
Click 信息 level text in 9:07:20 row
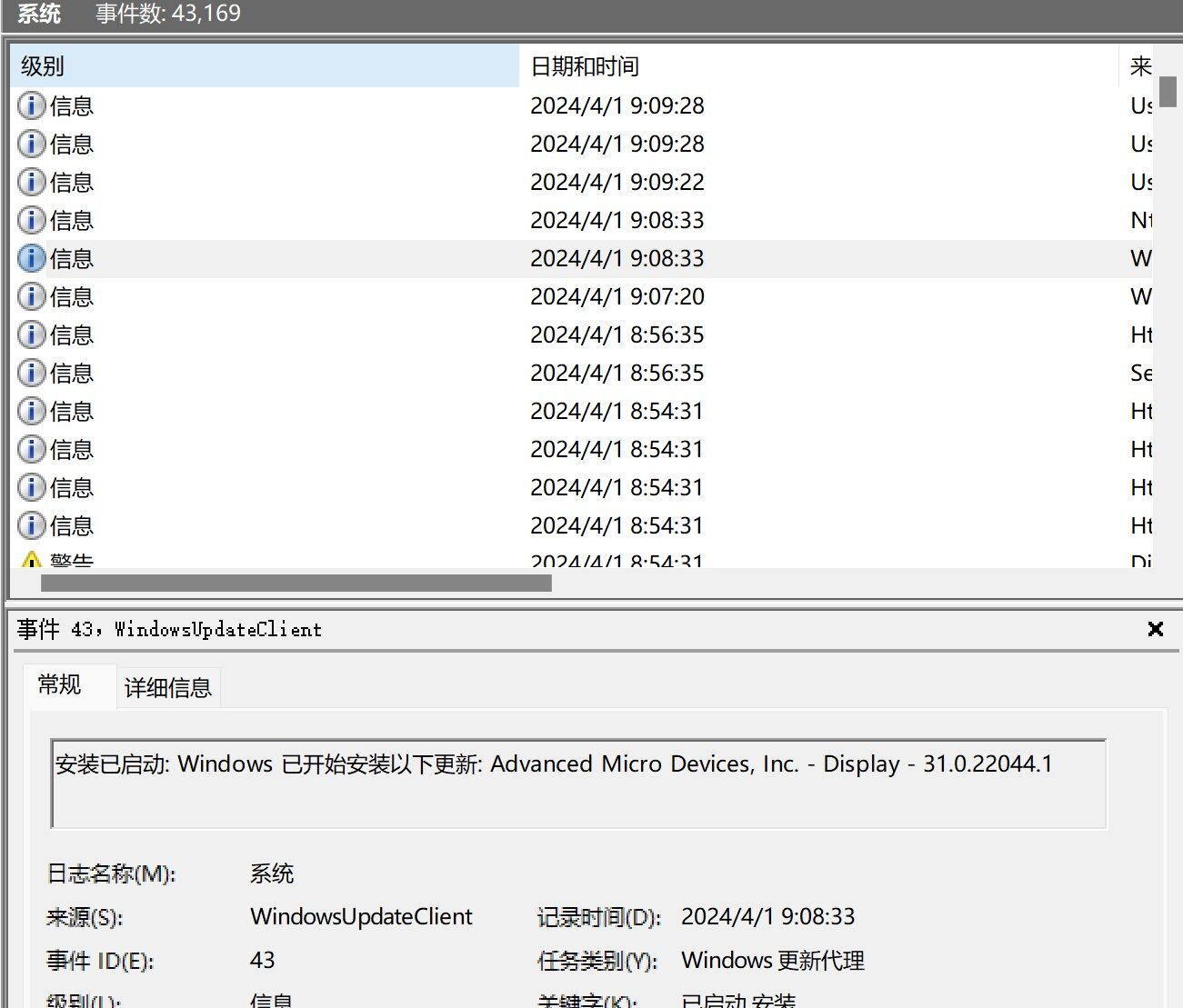72,297
